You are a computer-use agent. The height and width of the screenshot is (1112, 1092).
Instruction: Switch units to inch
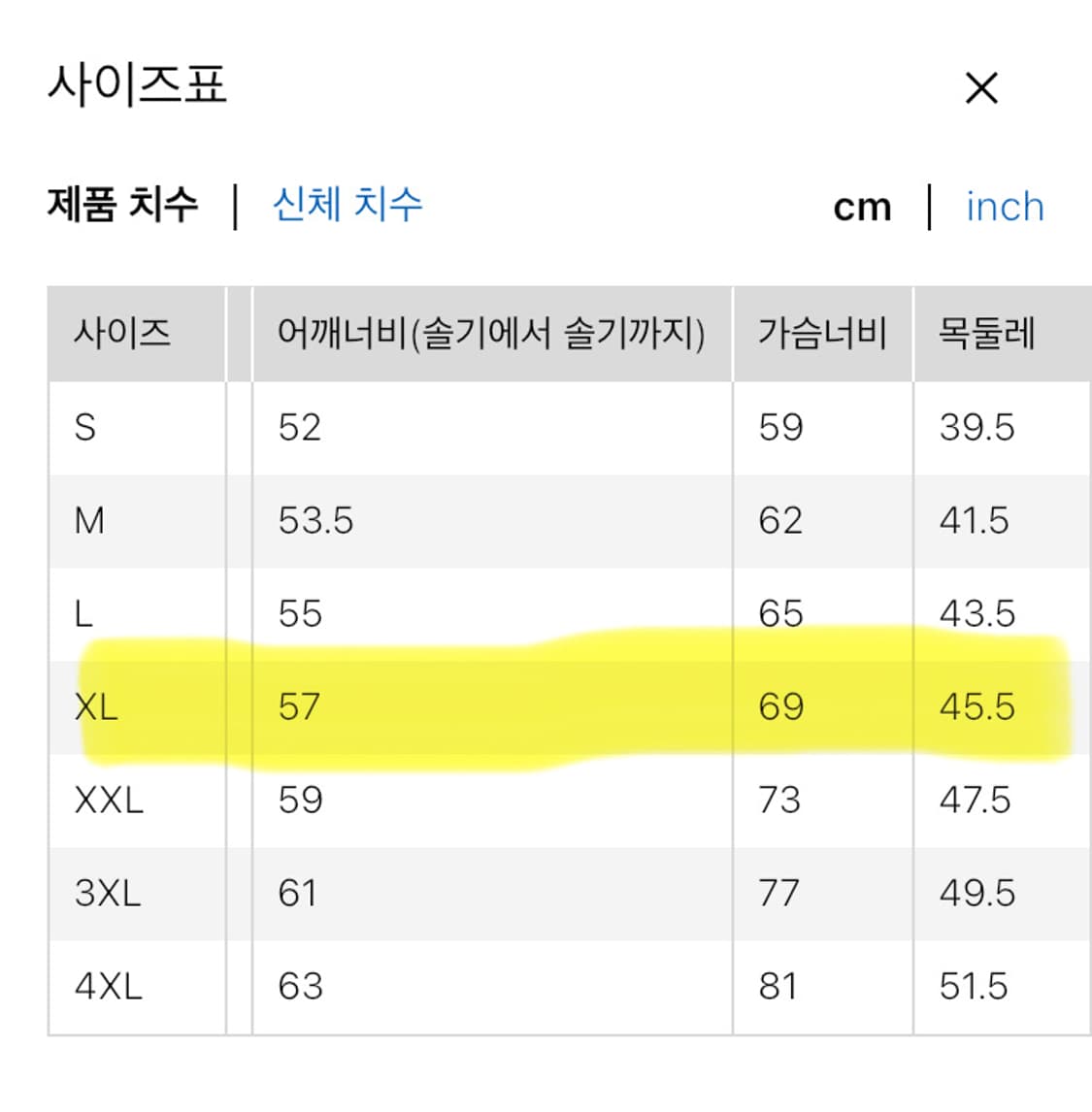point(1004,208)
